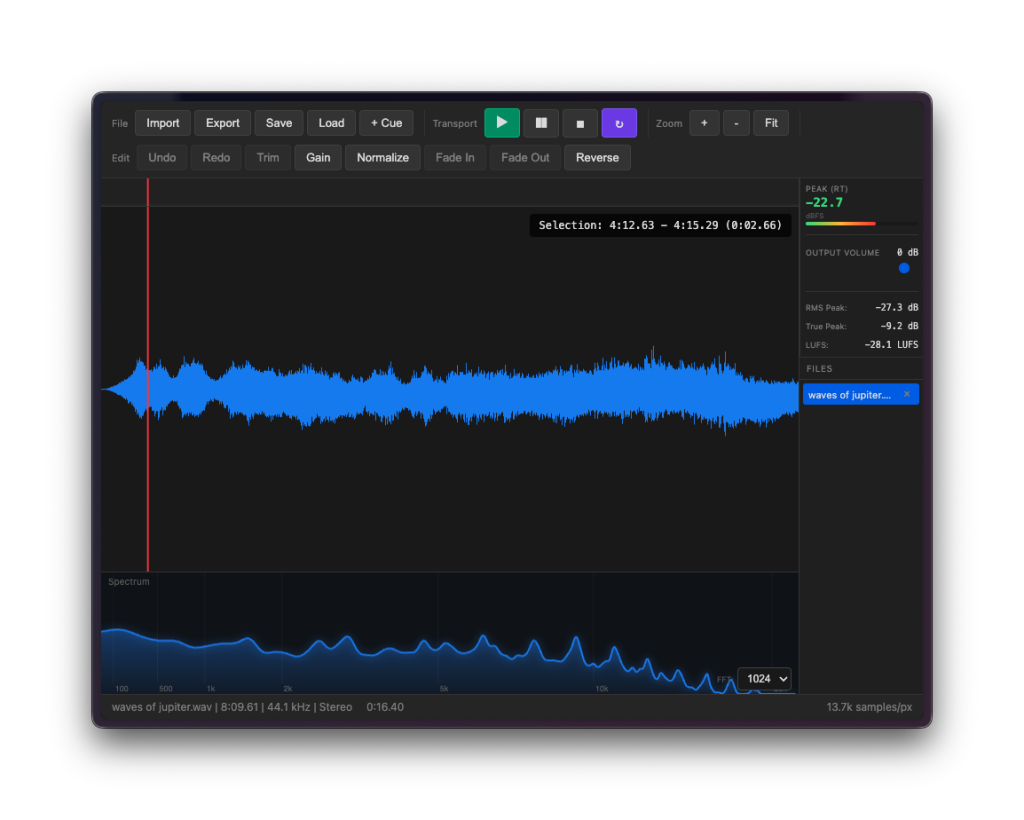The width and height of the screenshot is (1024, 820).
Task: Open the FFT size dropdown showing 1024
Action: [764, 678]
